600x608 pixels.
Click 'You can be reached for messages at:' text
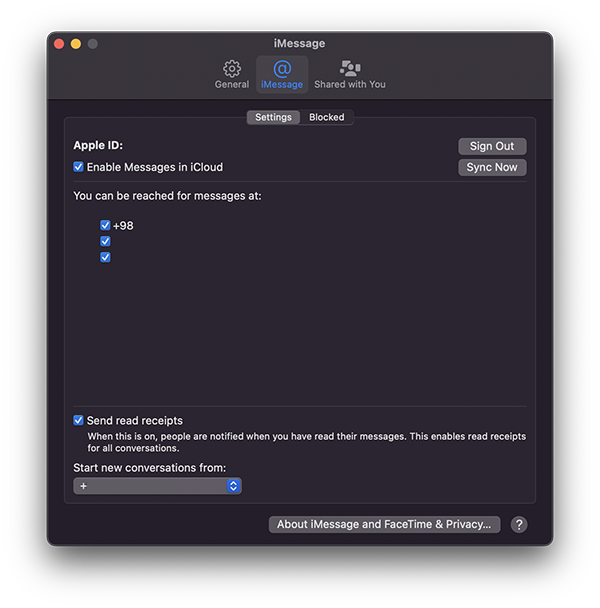pyautogui.click(x=168, y=196)
